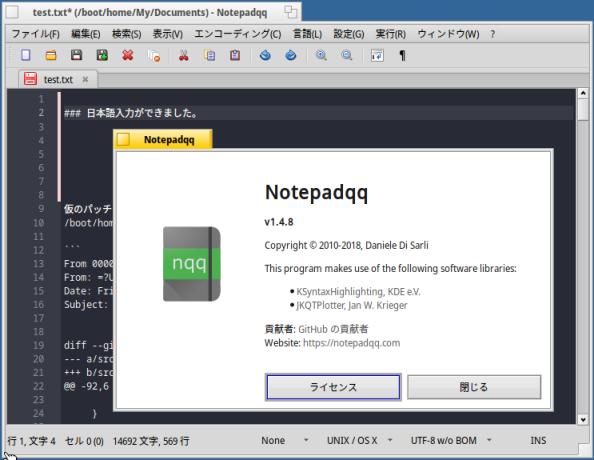Open the 編集(E) menu
Screen dimensions: 594x460
click(x=86, y=34)
